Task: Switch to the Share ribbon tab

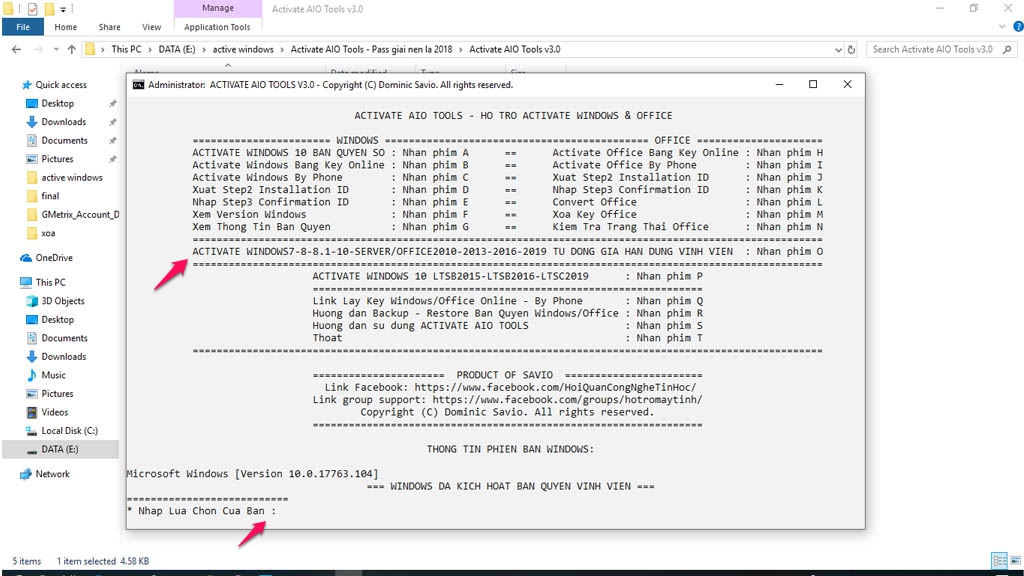Action: click(109, 27)
